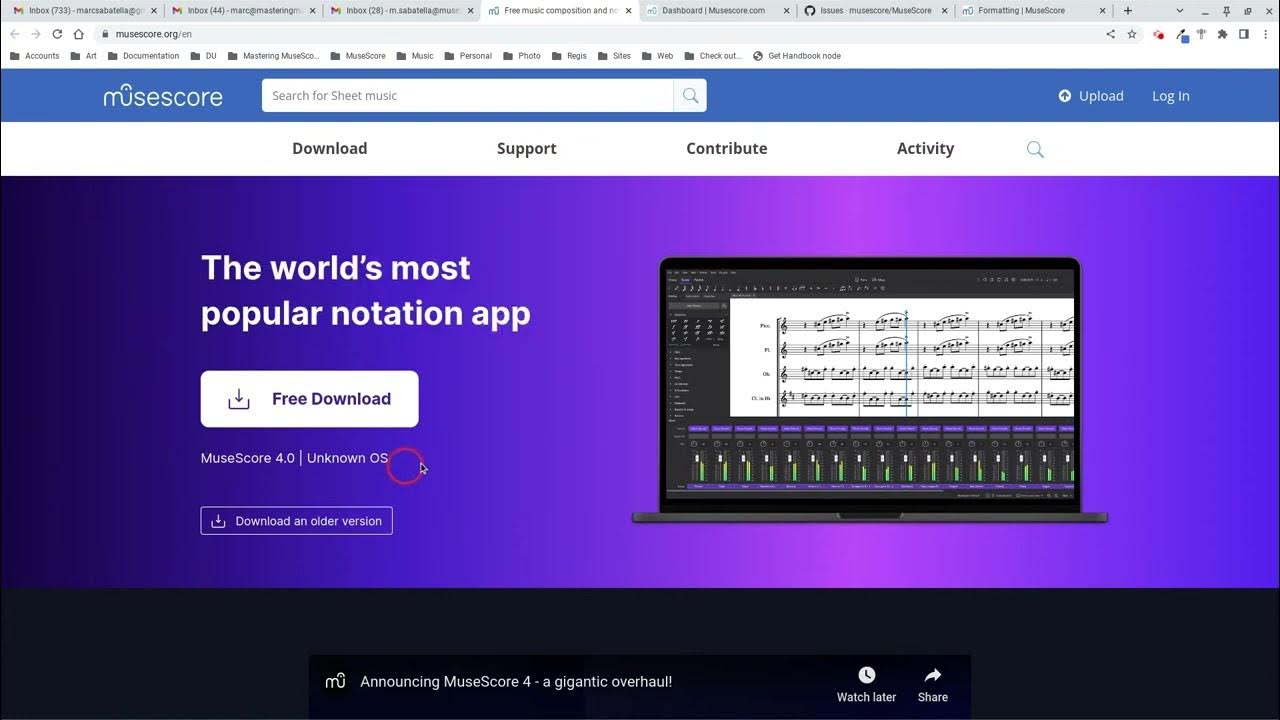Open a new tab with the plus button
This screenshot has width=1280, height=720.
(x=1128, y=11)
